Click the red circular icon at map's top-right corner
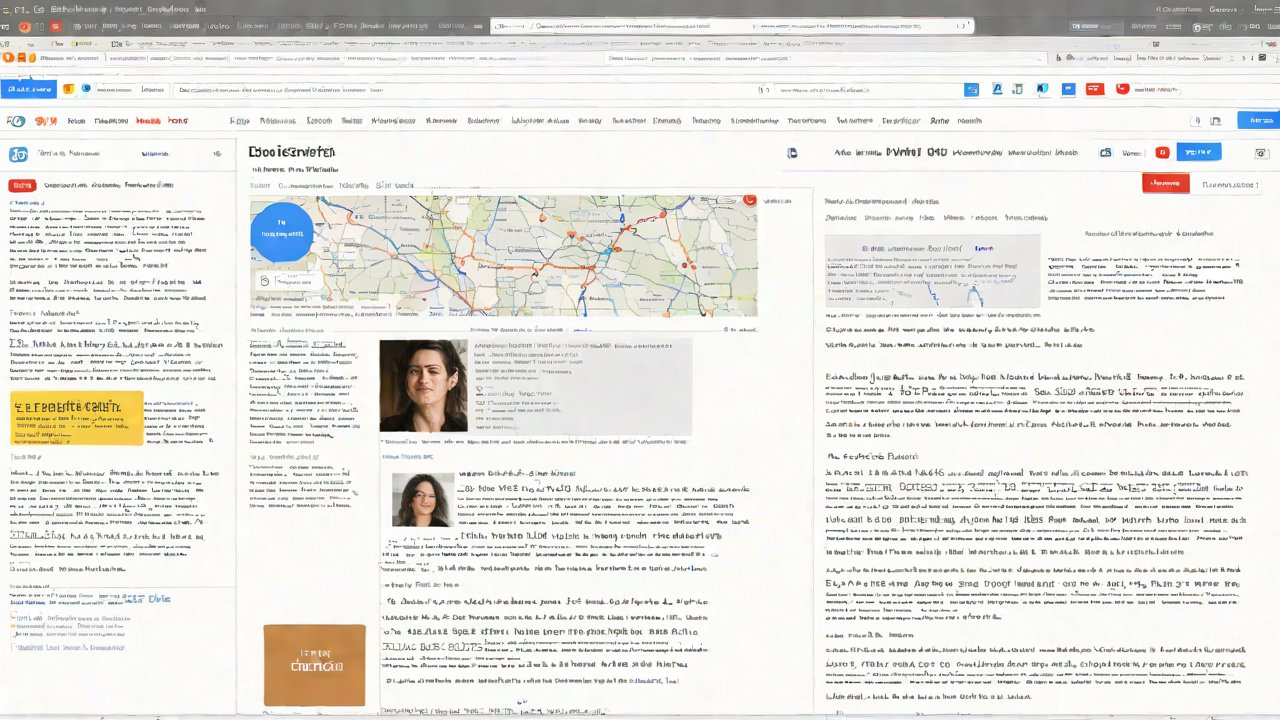The width and height of the screenshot is (1280, 720). tap(749, 200)
